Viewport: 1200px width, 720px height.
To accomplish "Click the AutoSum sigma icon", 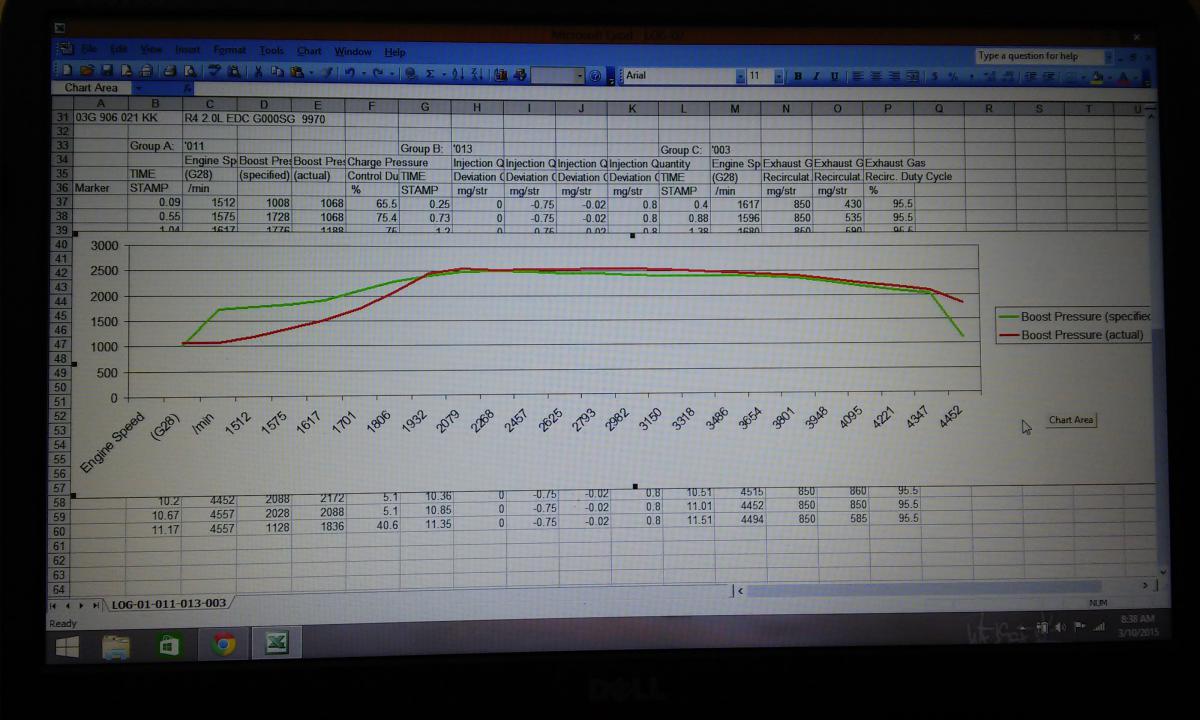I will click(430, 74).
